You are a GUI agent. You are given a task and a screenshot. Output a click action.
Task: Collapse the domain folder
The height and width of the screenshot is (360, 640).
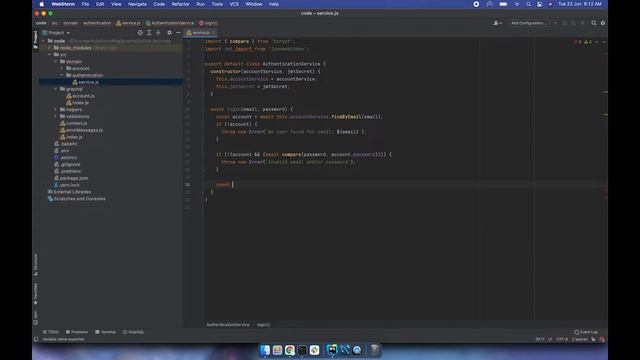click(x=56, y=62)
